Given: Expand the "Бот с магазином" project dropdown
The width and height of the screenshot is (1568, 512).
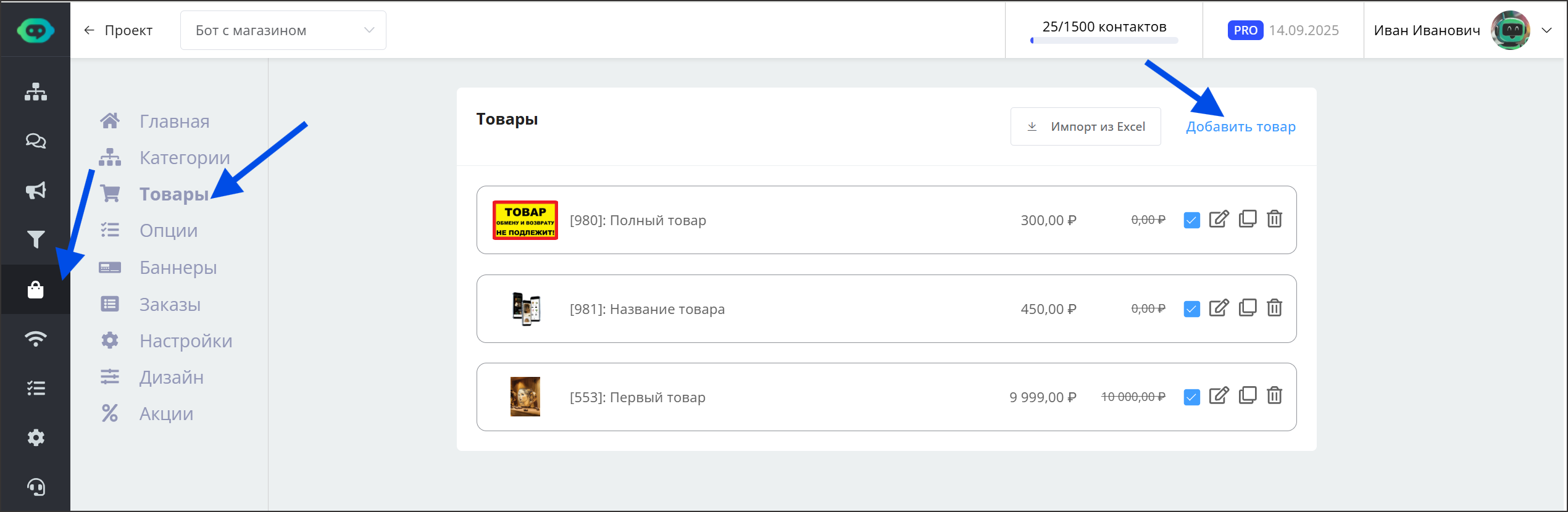Looking at the screenshot, I should pos(283,30).
